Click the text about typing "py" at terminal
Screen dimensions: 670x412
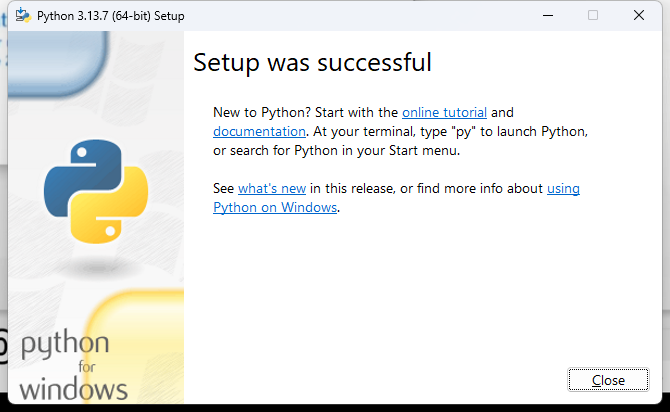coord(450,131)
